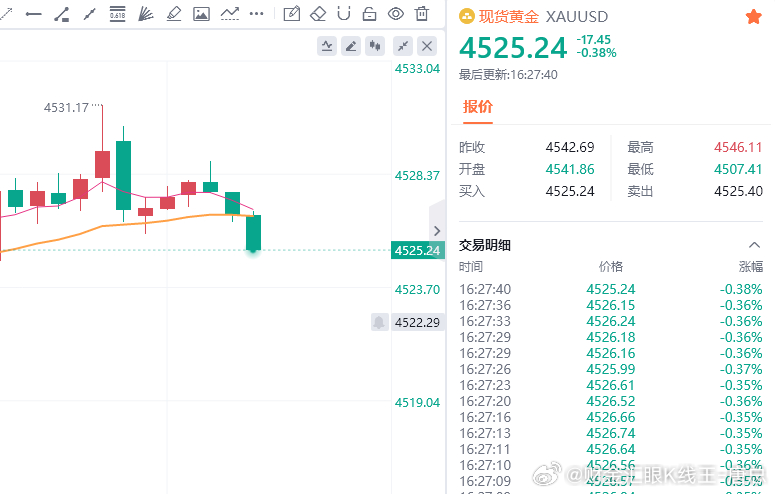Click the 昨收 value 4542.69
Screen dimensions: 775x494
pyautogui.click(x=570, y=147)
